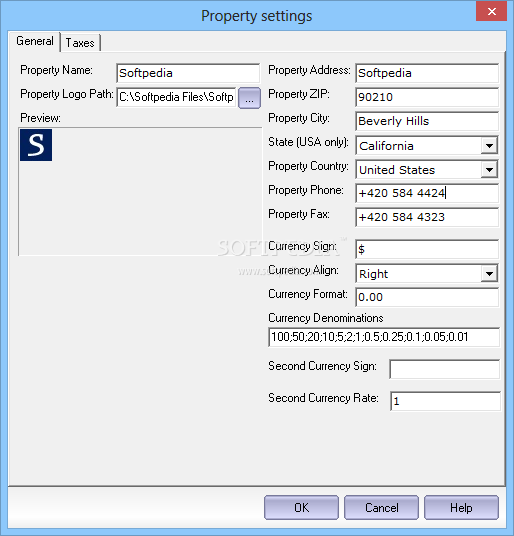Click the 'Property Fax:' label
Image resolution: width=514 pixels, height=536 pixels.
299,214
